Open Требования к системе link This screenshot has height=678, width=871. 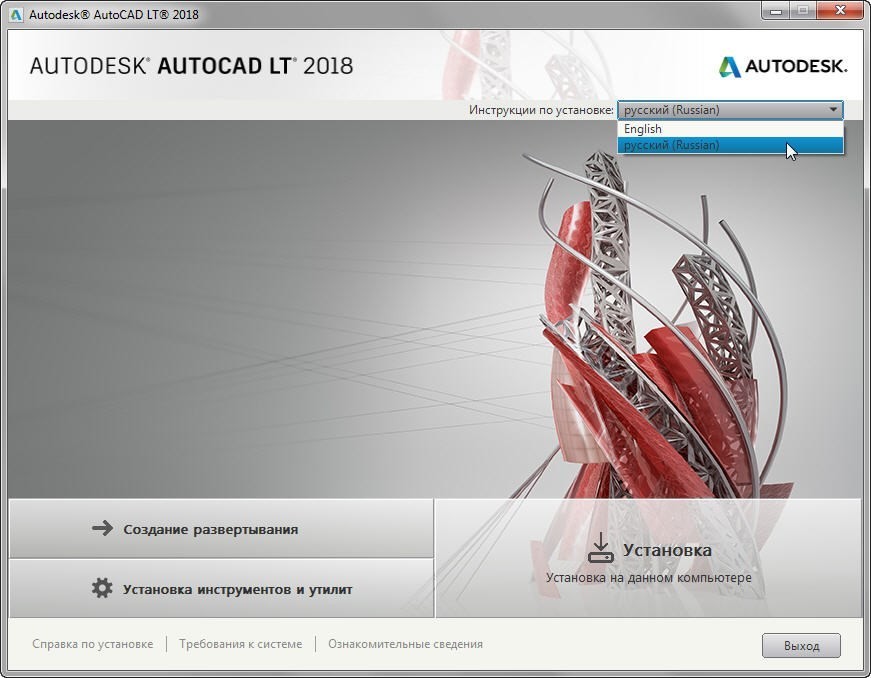(x=241, y=644)
